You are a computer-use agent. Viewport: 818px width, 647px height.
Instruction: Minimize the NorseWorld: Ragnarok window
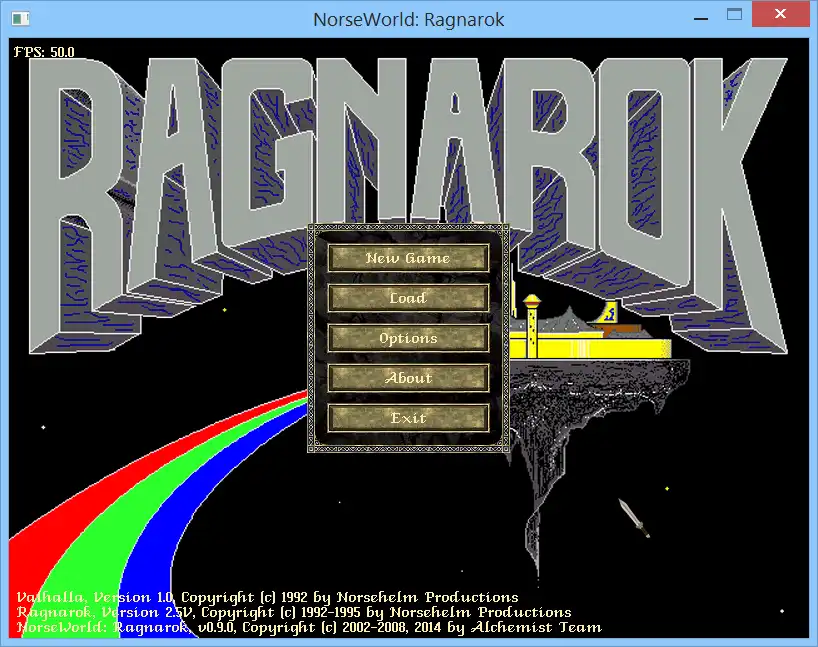701,19
